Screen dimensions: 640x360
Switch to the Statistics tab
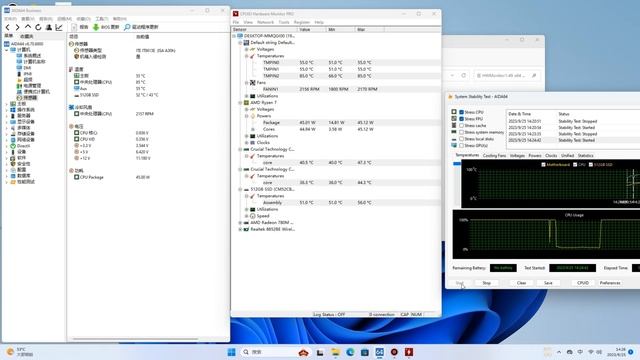[x=585, y=156]
